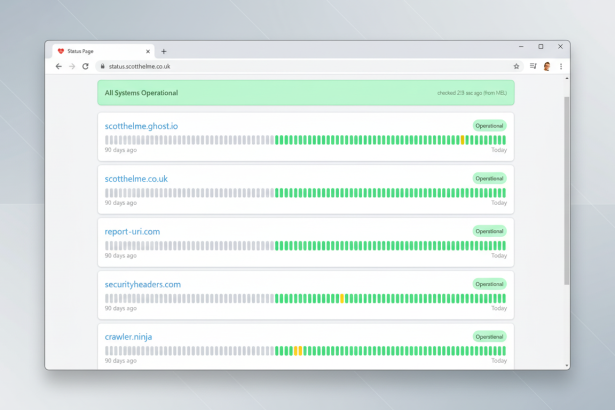
Task: Open the media control icon in toolbar
Action: click(x=533, y=67)
